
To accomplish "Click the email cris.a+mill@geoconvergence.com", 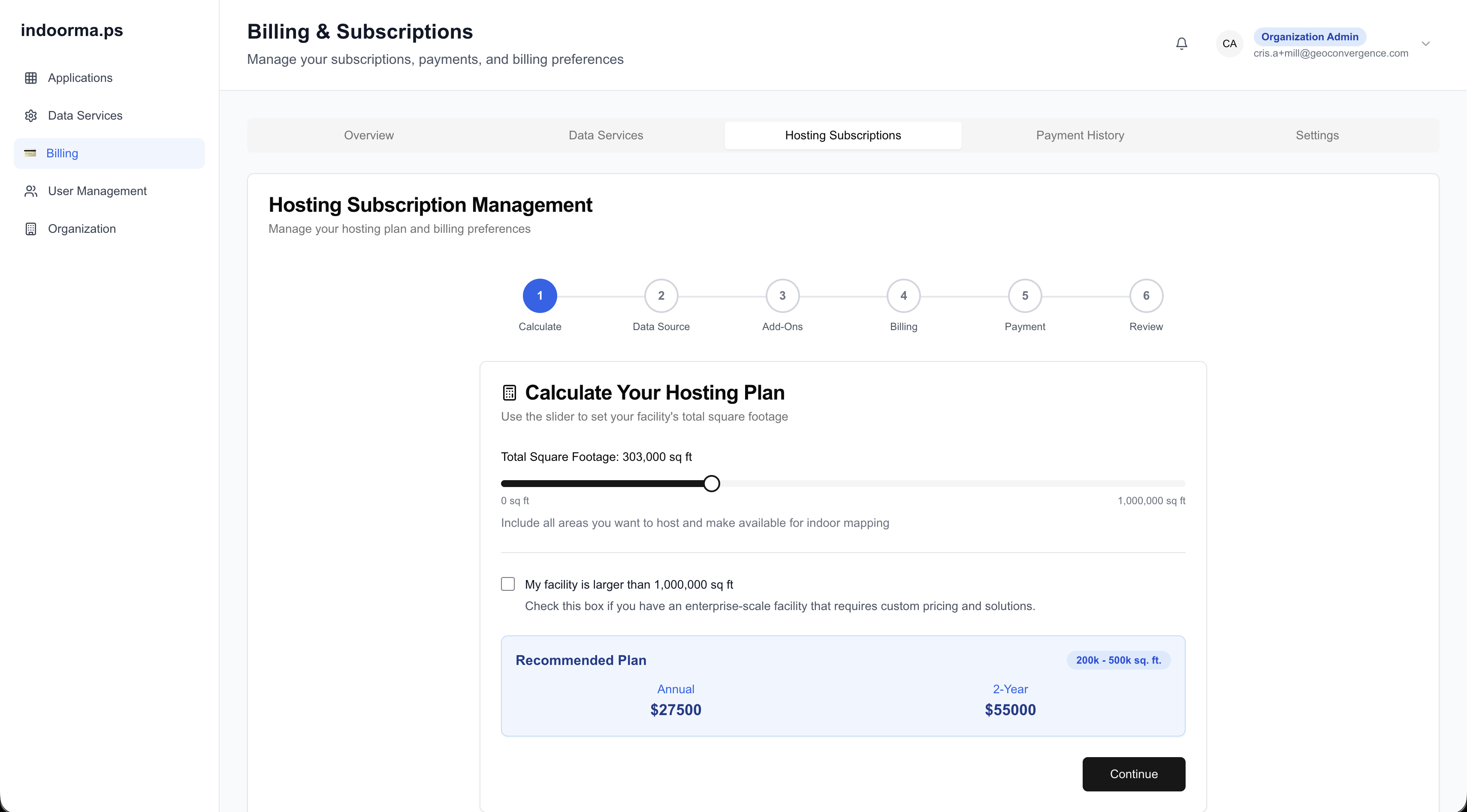I will pyautogui.click(x=1331, y=54).
